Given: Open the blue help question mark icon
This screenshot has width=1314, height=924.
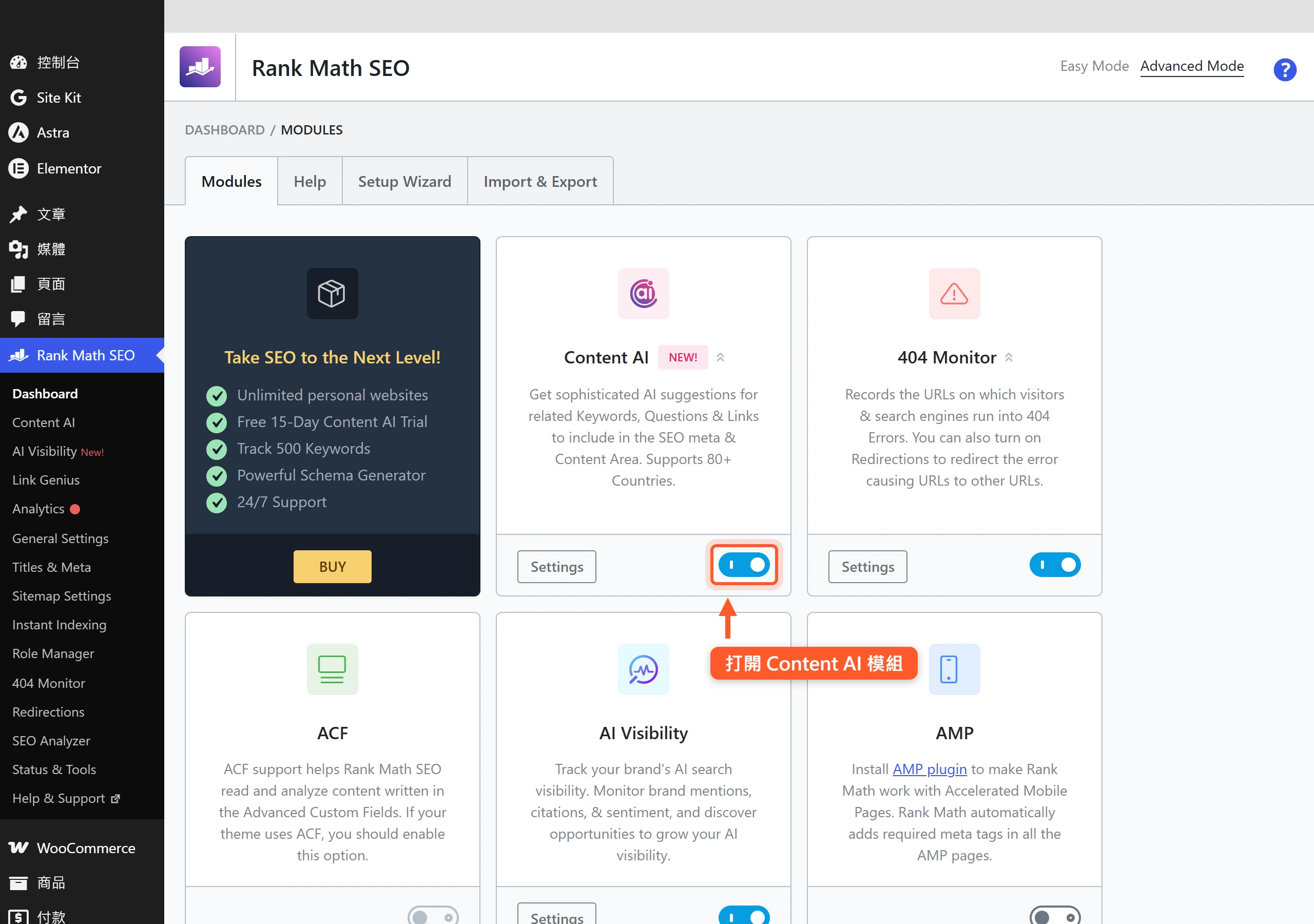Looking at the screenshot, I should pyautogui.click(x=1284, y=70).
